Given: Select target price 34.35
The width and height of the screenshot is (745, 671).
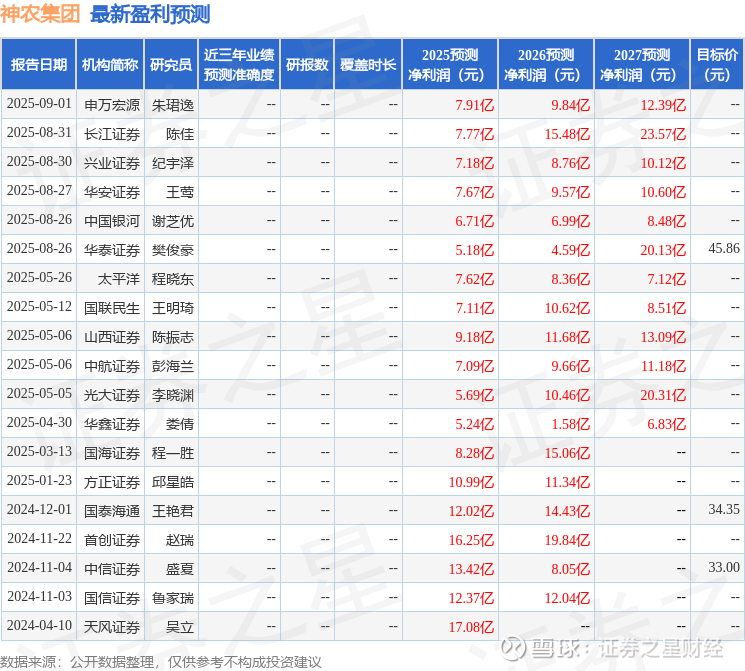Looking at the screenshot, I should [724, 509].
